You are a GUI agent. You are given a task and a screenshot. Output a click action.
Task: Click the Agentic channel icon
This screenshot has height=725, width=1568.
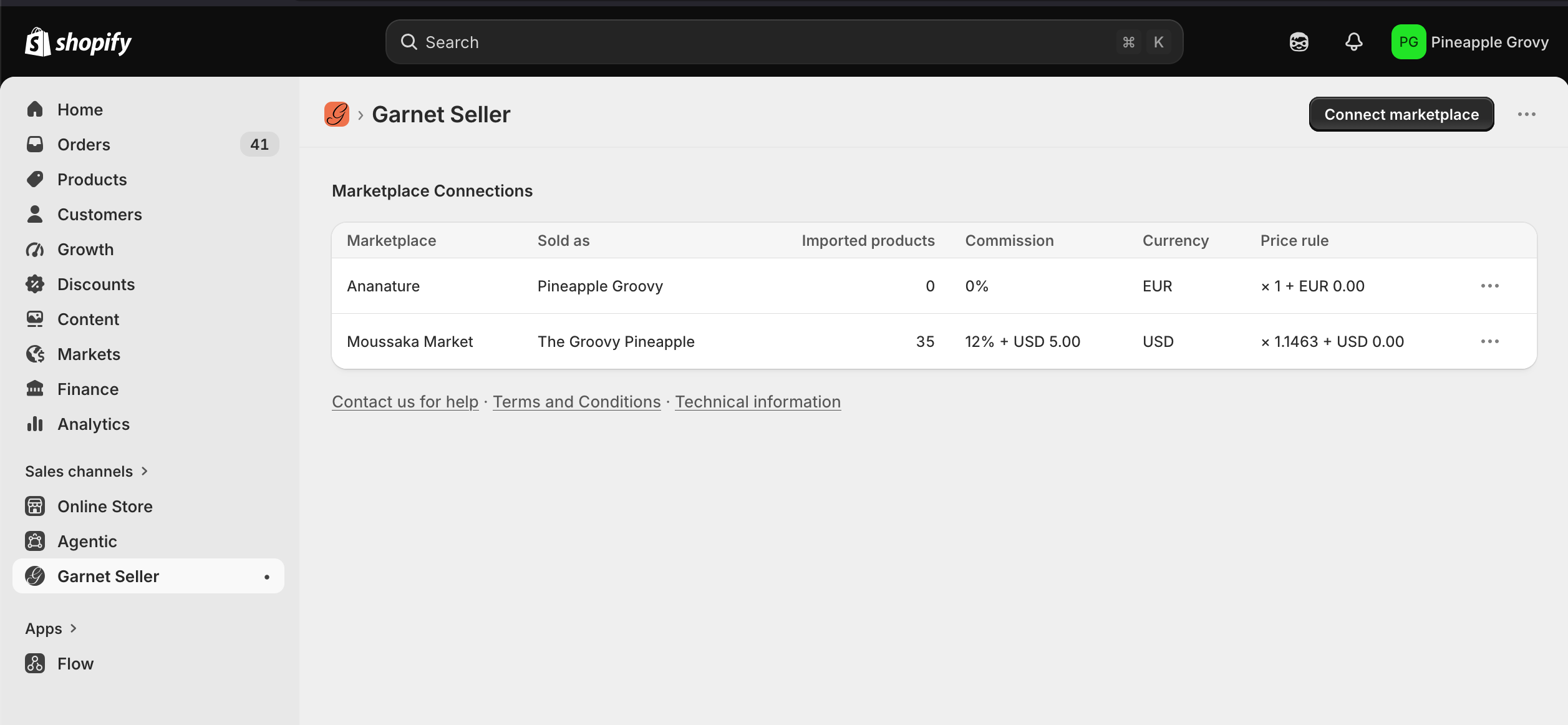point(35,541)
